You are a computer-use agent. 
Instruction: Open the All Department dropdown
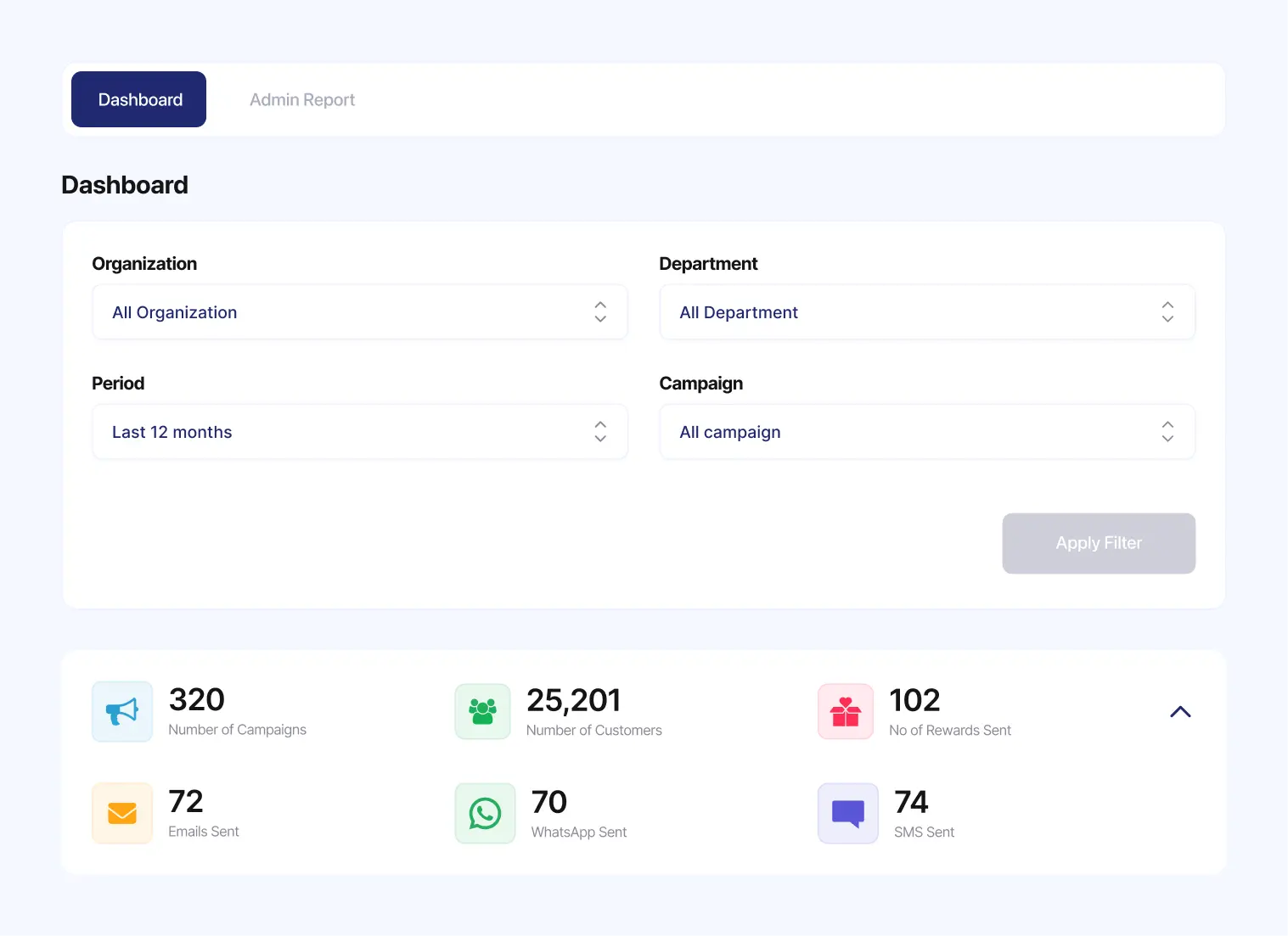coord(927,312)
